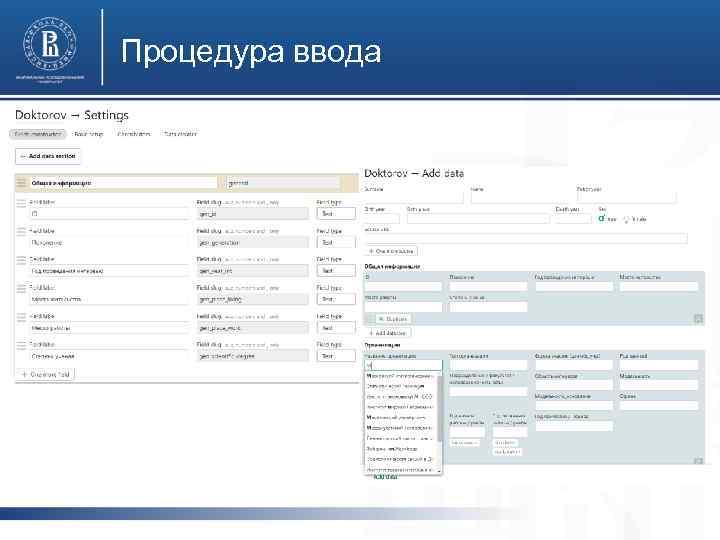Image resolution: width=720 pixels, height=540 pixels.
Task: Click the Field label input containing Степень ученая
Action: 109,356
